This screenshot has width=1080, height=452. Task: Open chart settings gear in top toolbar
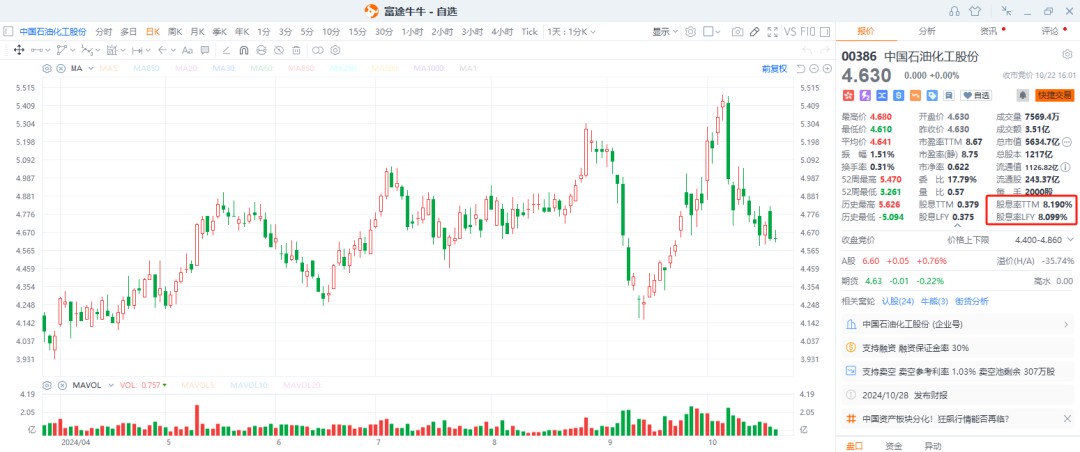(690, 32)
